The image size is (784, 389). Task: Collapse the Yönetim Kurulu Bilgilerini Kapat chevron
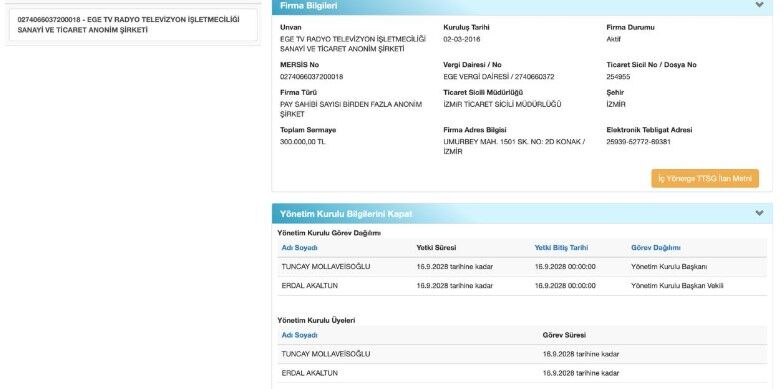(759, 214)
